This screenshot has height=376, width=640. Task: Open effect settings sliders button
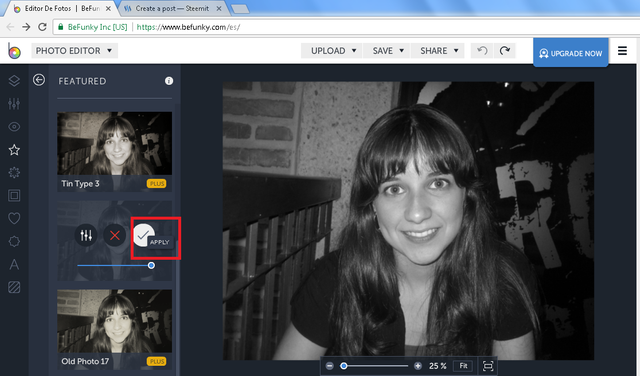[86, 235]
